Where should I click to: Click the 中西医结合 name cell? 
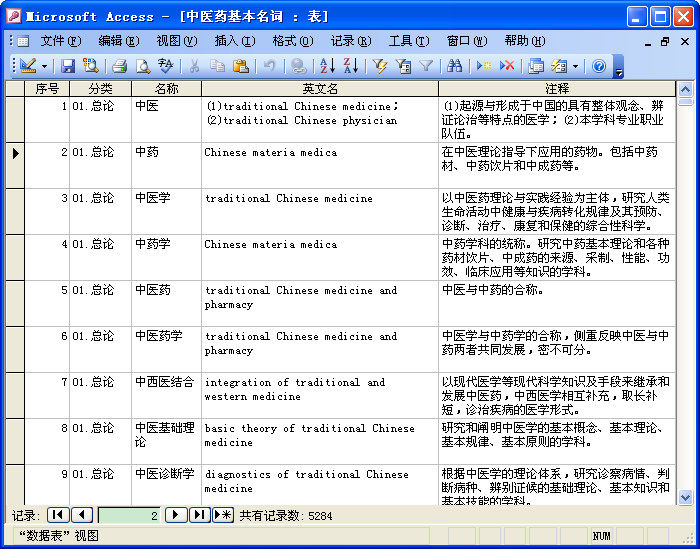(167, 395)
